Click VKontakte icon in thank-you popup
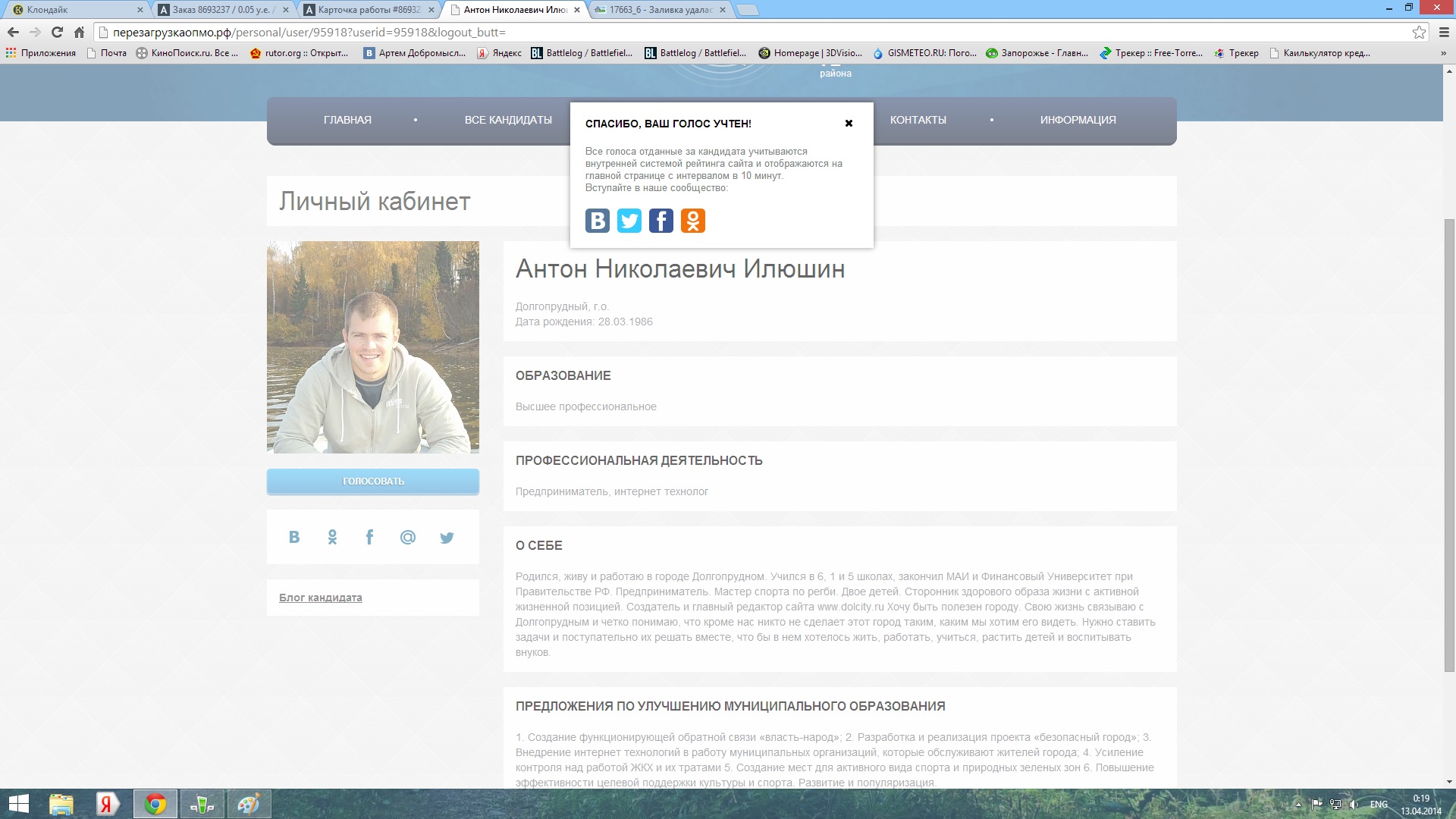The image size is (1456, 819). point(597,221)
